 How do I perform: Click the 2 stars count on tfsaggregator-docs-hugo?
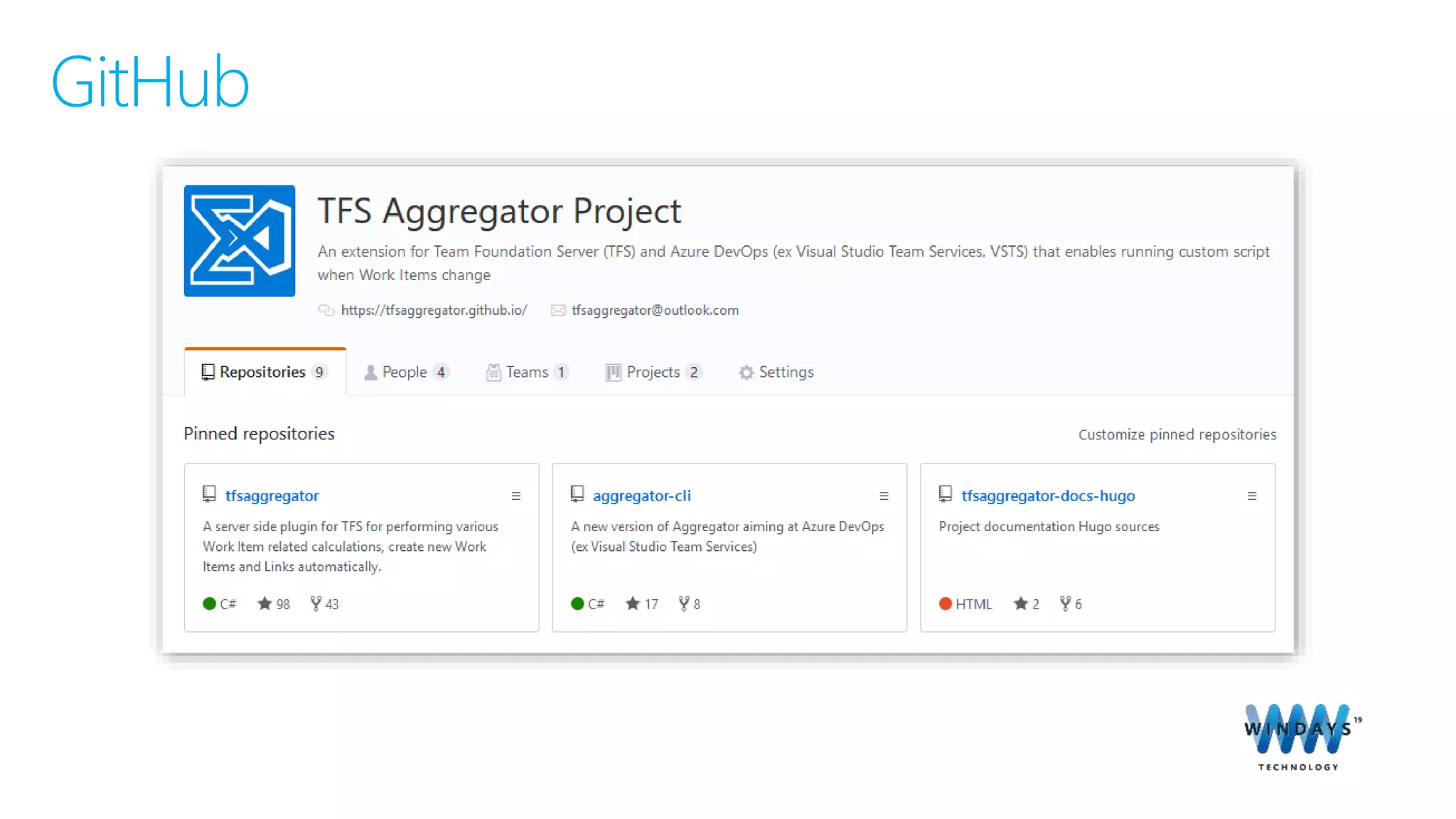tap(1027, 604)
